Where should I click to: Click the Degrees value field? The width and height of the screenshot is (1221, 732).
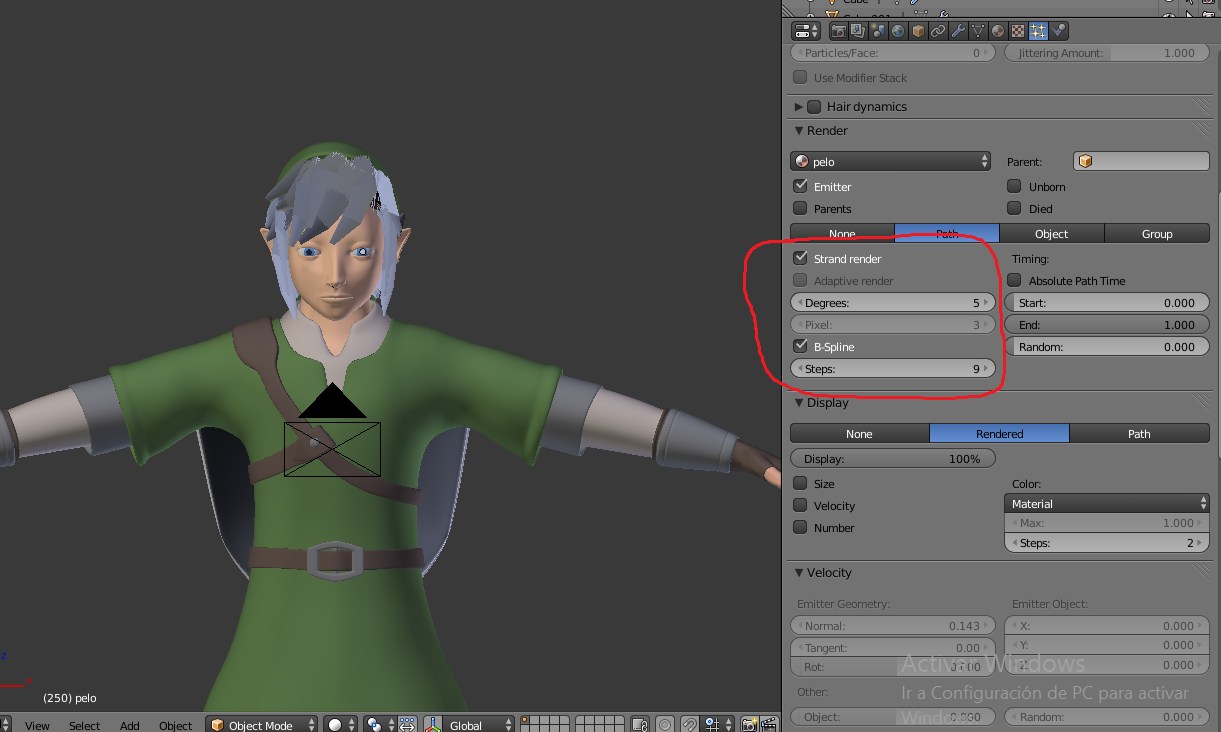coord(893,302)
